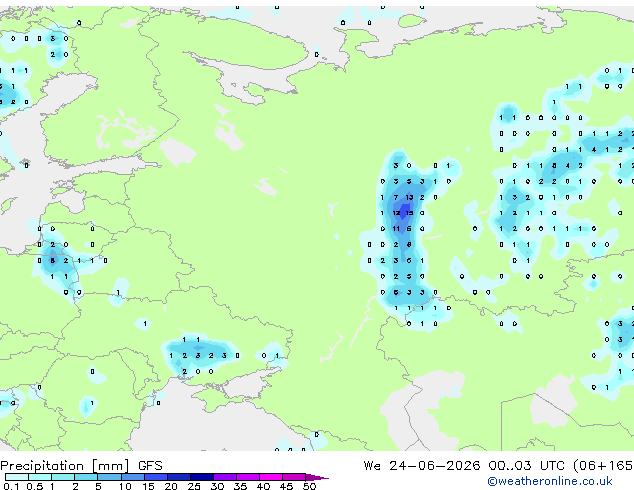This screenshot has width=634, height=490.
Task: Click the '00..03 UTC' time text
Action: [x=526, y=466]
